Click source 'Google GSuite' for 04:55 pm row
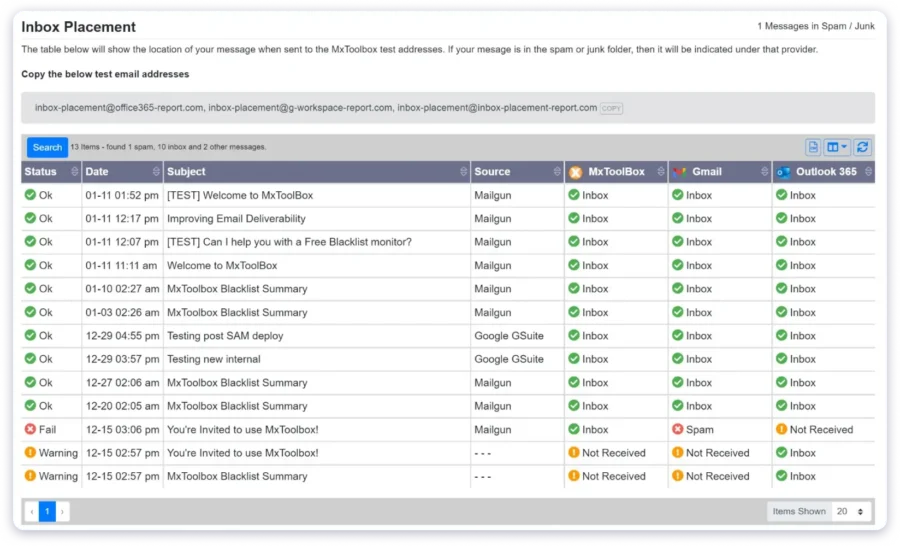Image resolution: width=900 pixels, height=546 pixels. pyautogui.click(x=509, y=336)
